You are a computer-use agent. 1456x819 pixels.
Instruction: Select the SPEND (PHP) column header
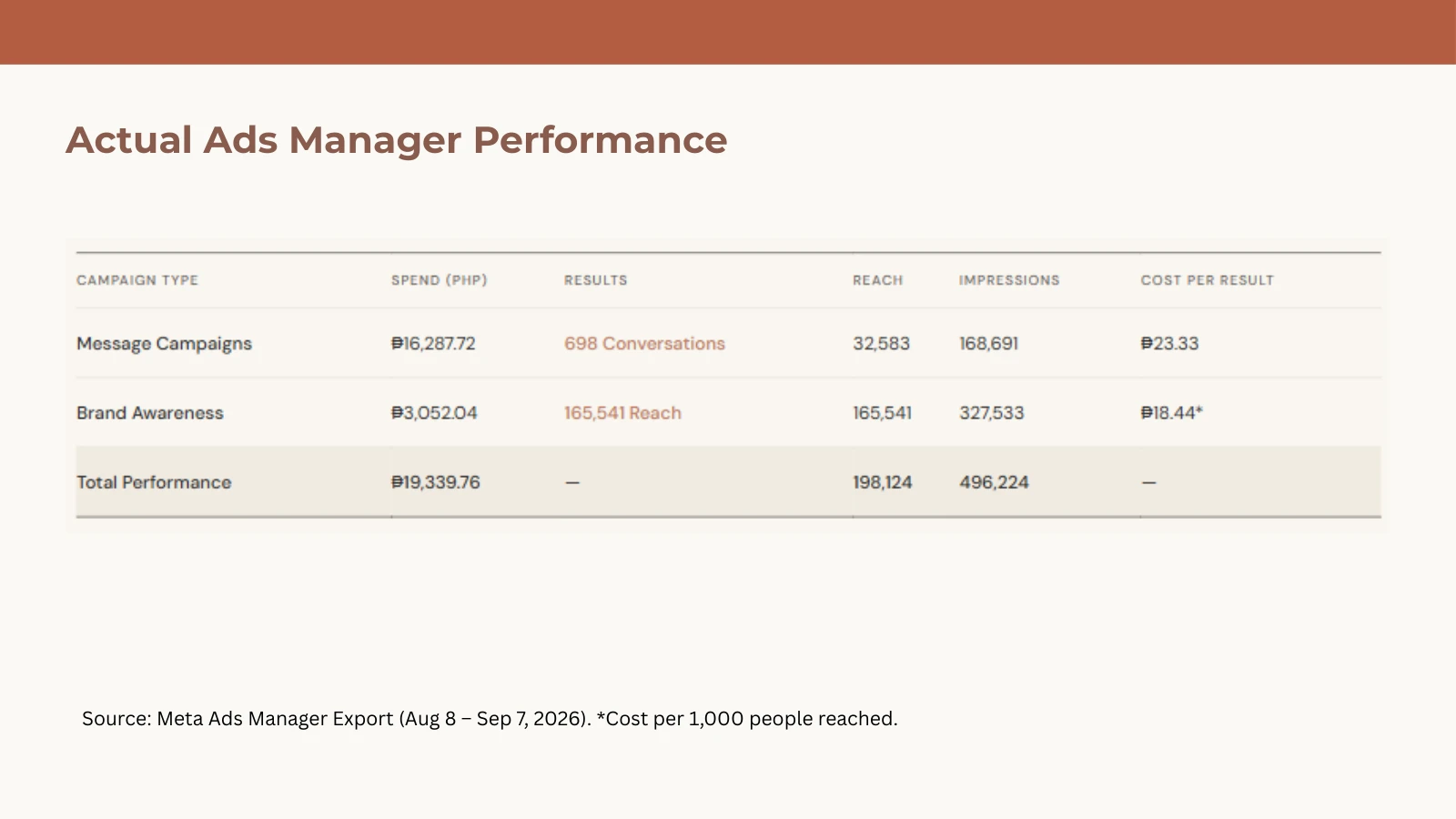click(440, 280)
